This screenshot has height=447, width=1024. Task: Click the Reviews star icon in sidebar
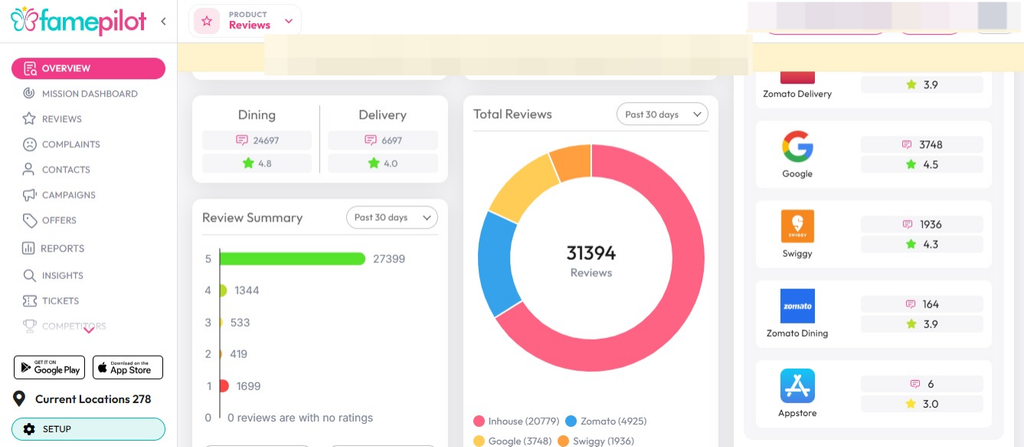point(29,119)
